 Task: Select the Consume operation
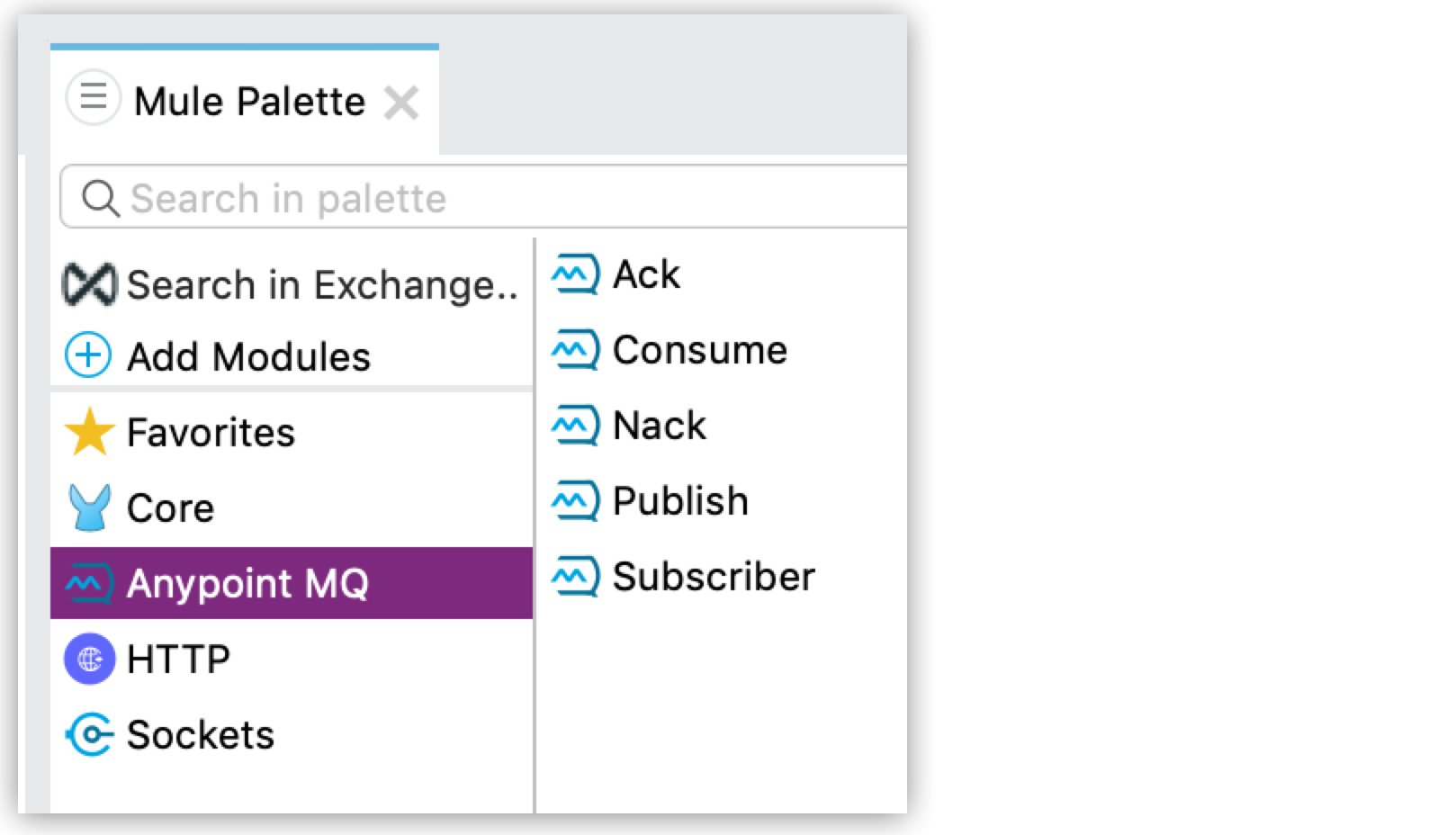(x=698, y=351)
